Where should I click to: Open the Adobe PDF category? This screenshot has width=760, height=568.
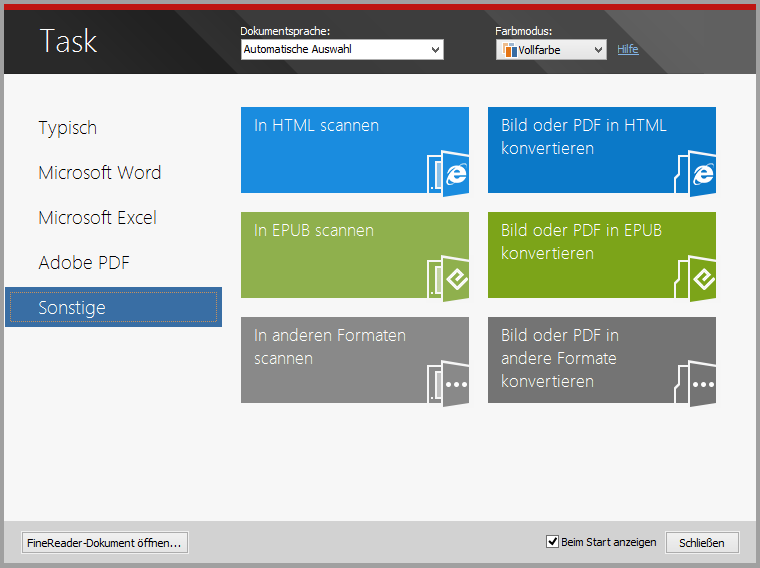click(84, 263)
